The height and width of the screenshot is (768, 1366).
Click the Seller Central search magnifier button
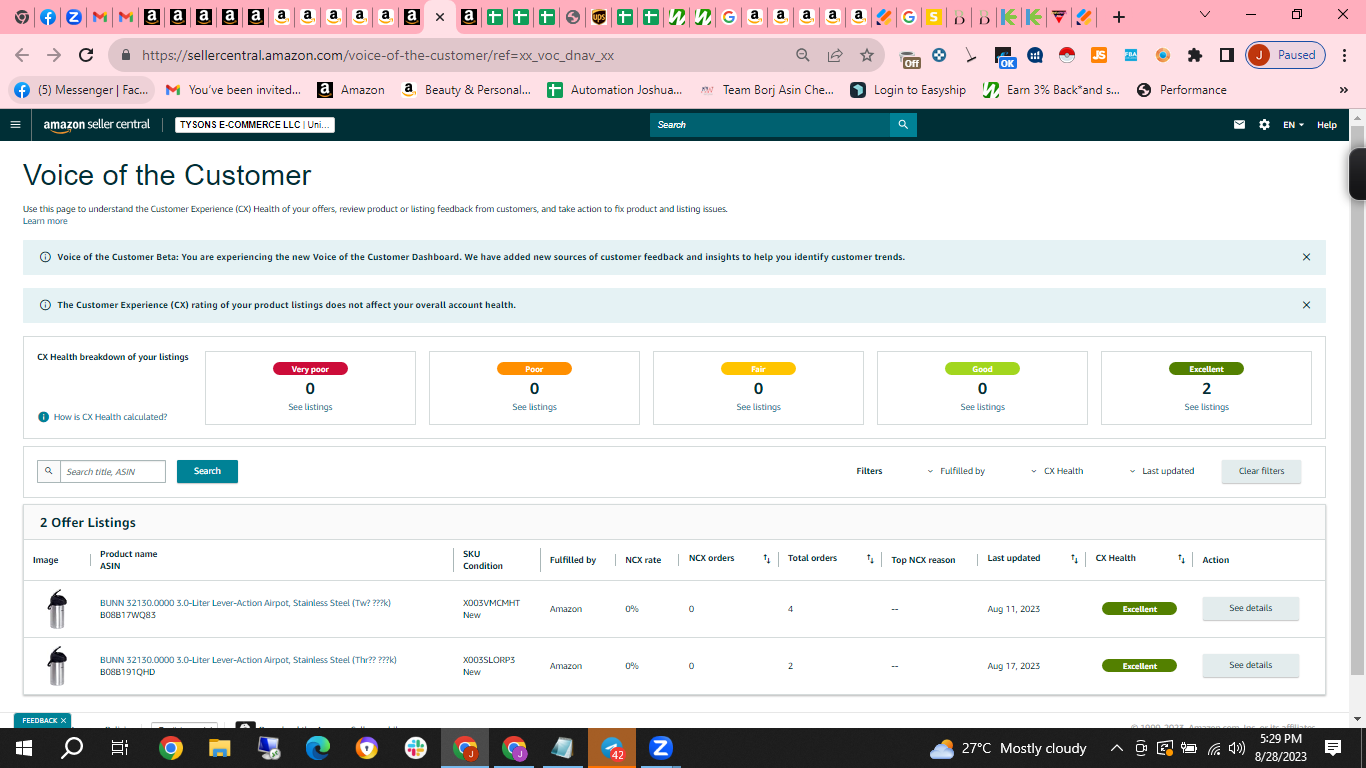click(x=903, y=125)
